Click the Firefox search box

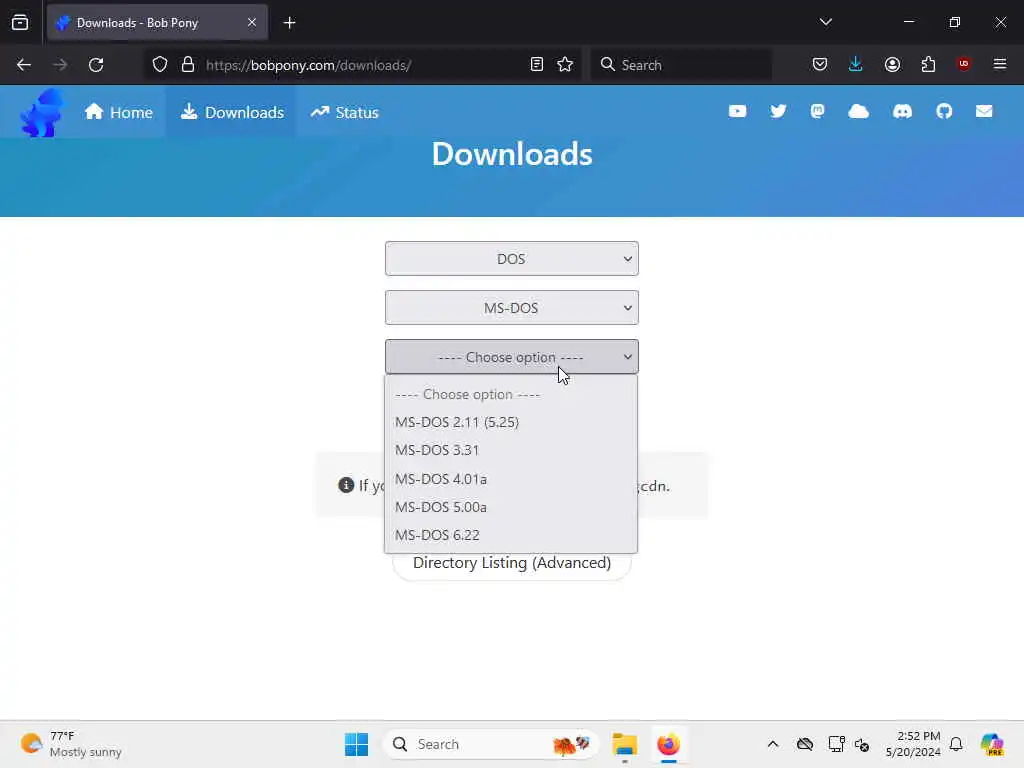681,65
